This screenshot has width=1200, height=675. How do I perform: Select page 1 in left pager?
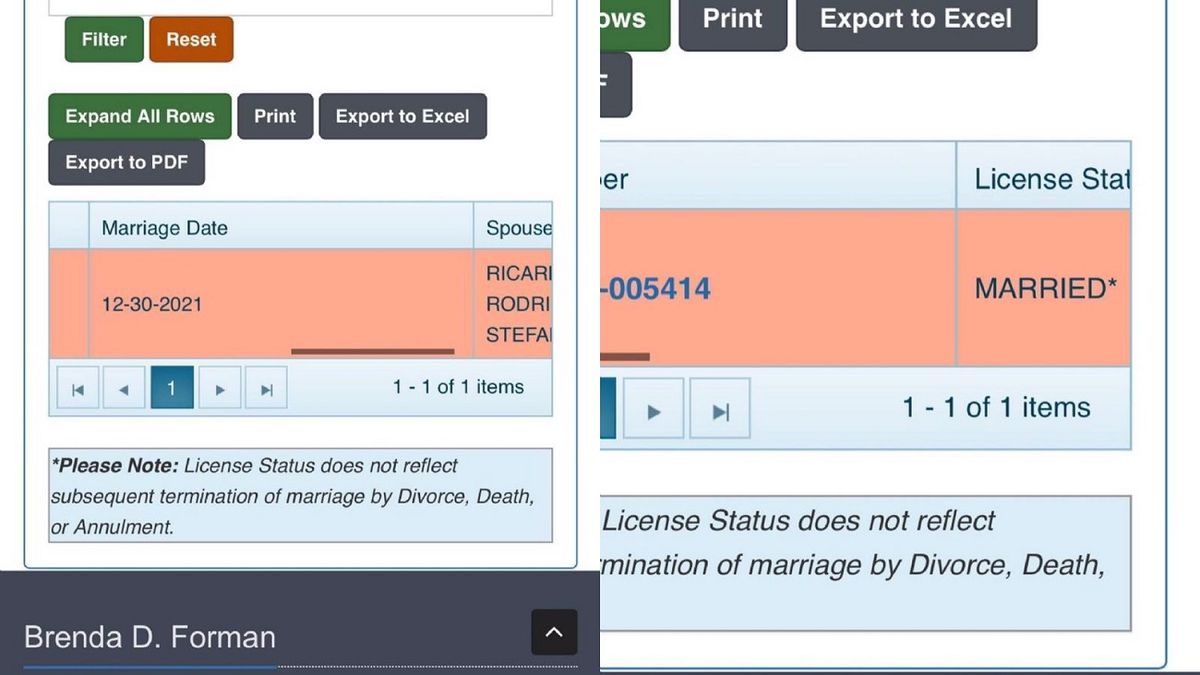click(172, 388)
